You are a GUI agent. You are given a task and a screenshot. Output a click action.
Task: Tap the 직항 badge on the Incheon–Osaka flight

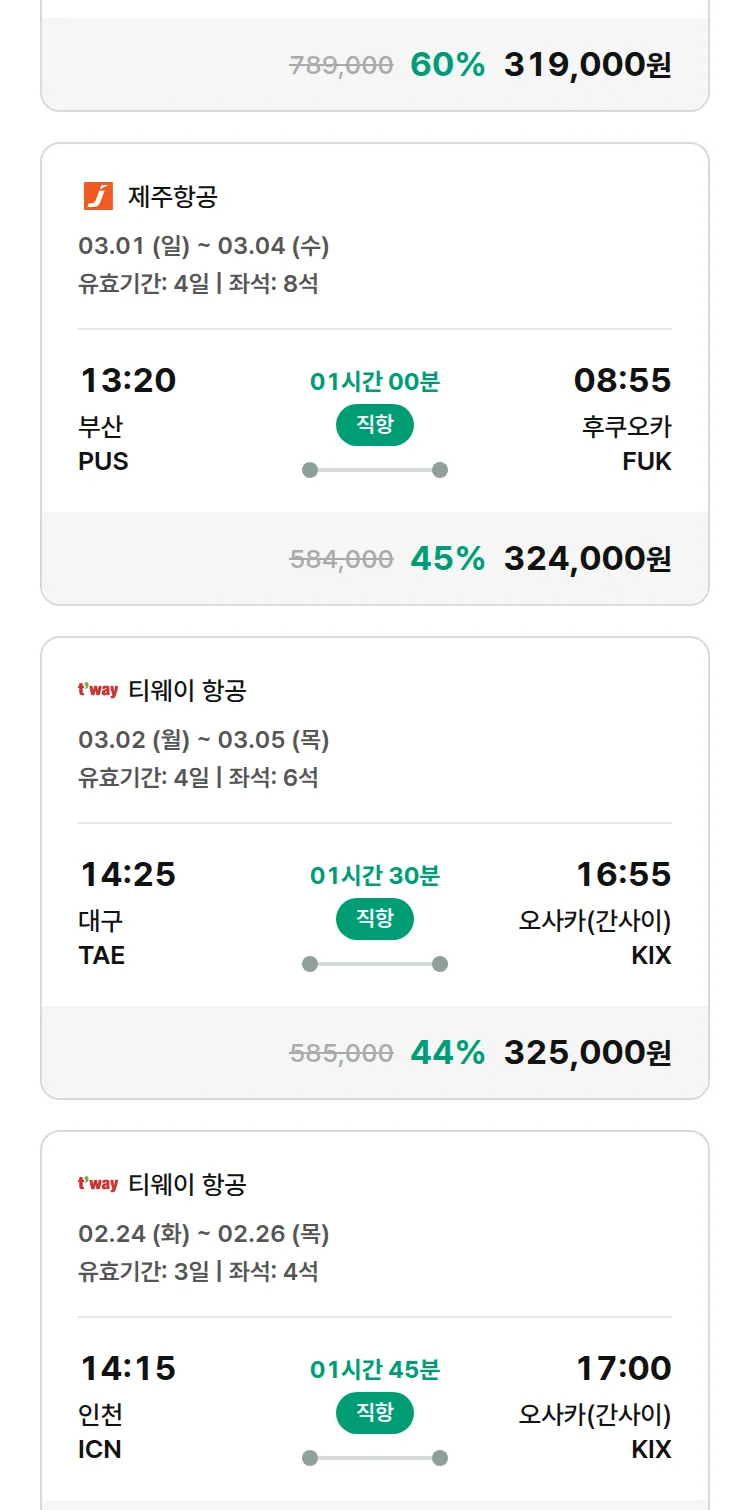click(x=374, y=1413)
